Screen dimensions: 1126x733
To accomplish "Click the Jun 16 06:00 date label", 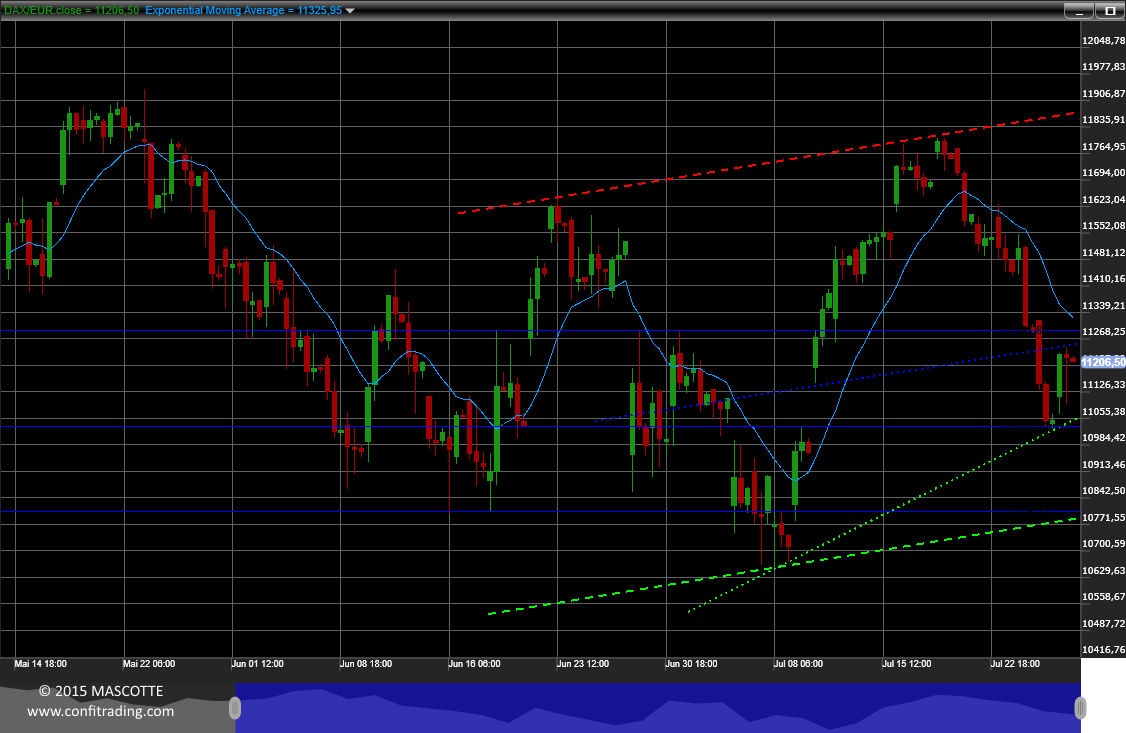I will (474, 664).
